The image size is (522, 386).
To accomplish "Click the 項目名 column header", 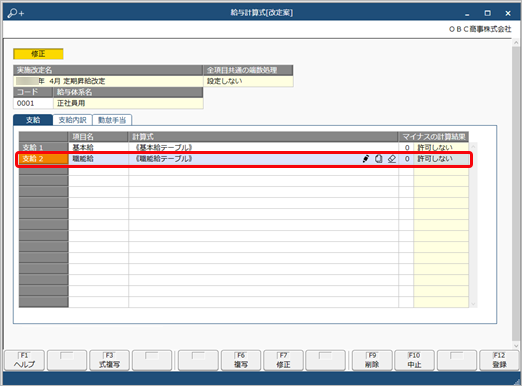I will (x=98, y=137).
